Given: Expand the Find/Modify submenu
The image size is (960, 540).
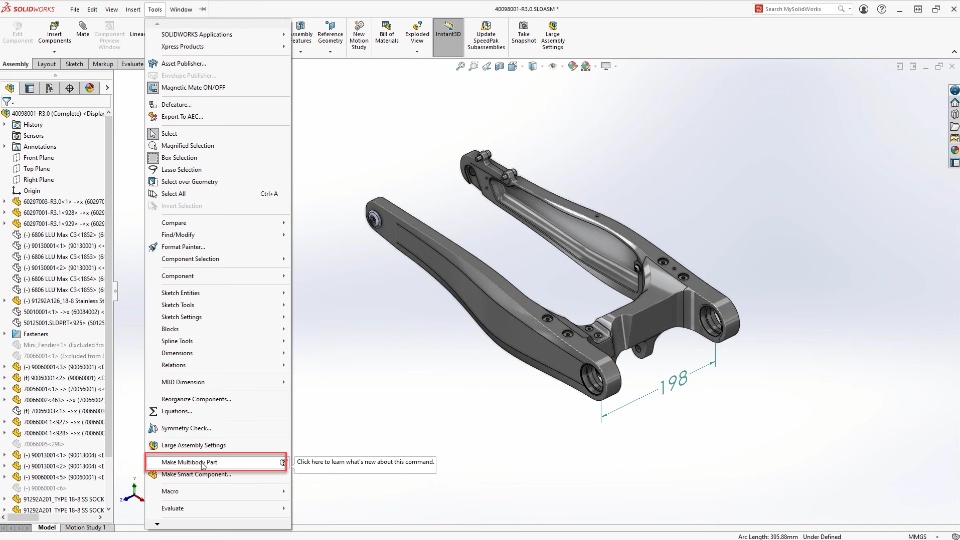Looking at the screenshot, I should coord(217,235).
